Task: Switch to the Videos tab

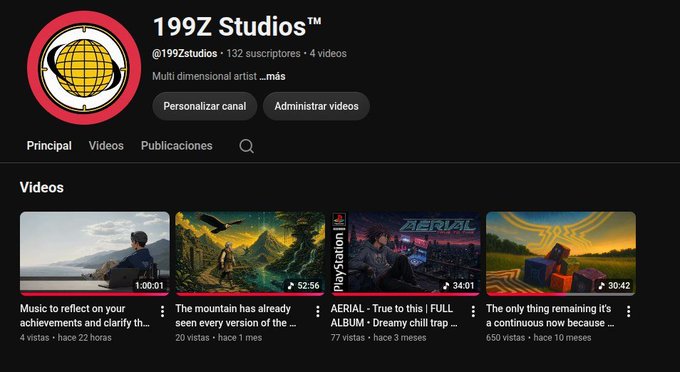Action: [106, 146]
